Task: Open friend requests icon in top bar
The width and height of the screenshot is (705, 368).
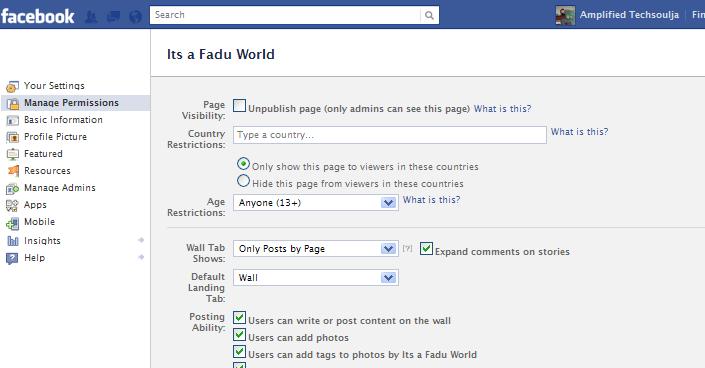Action: point(91,17)
